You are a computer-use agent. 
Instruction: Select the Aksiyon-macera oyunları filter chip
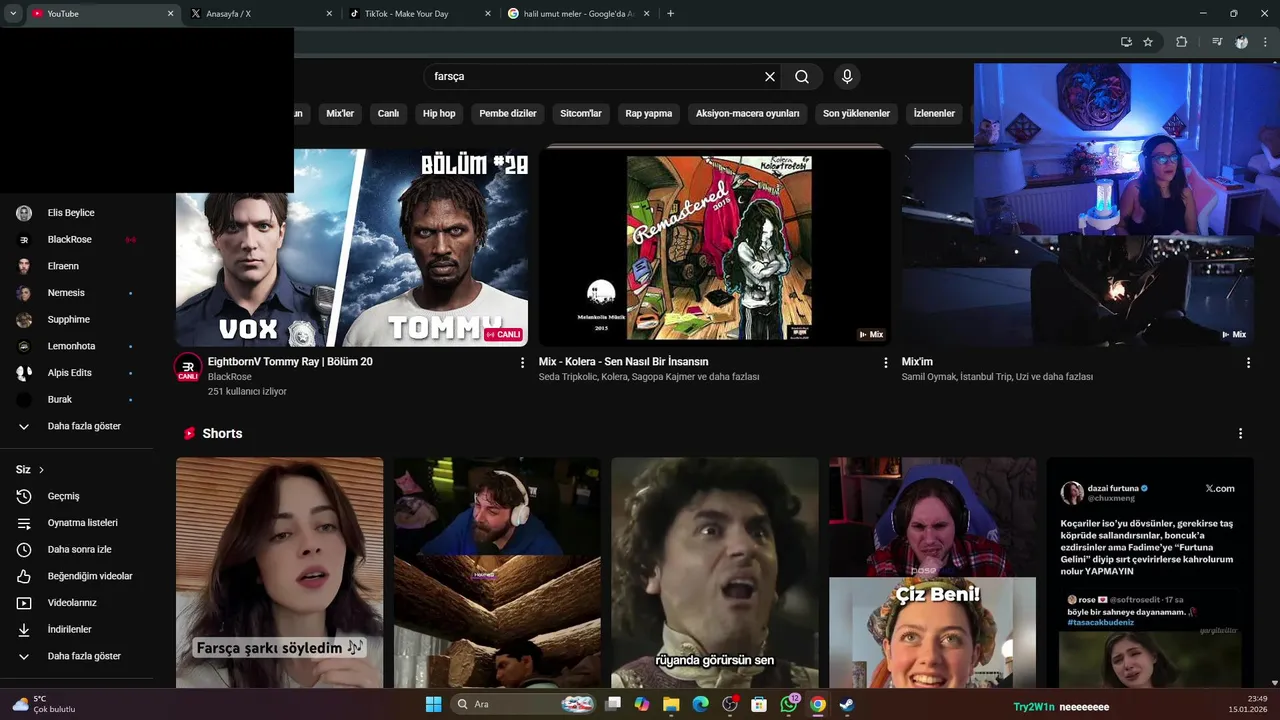[748, 114]
